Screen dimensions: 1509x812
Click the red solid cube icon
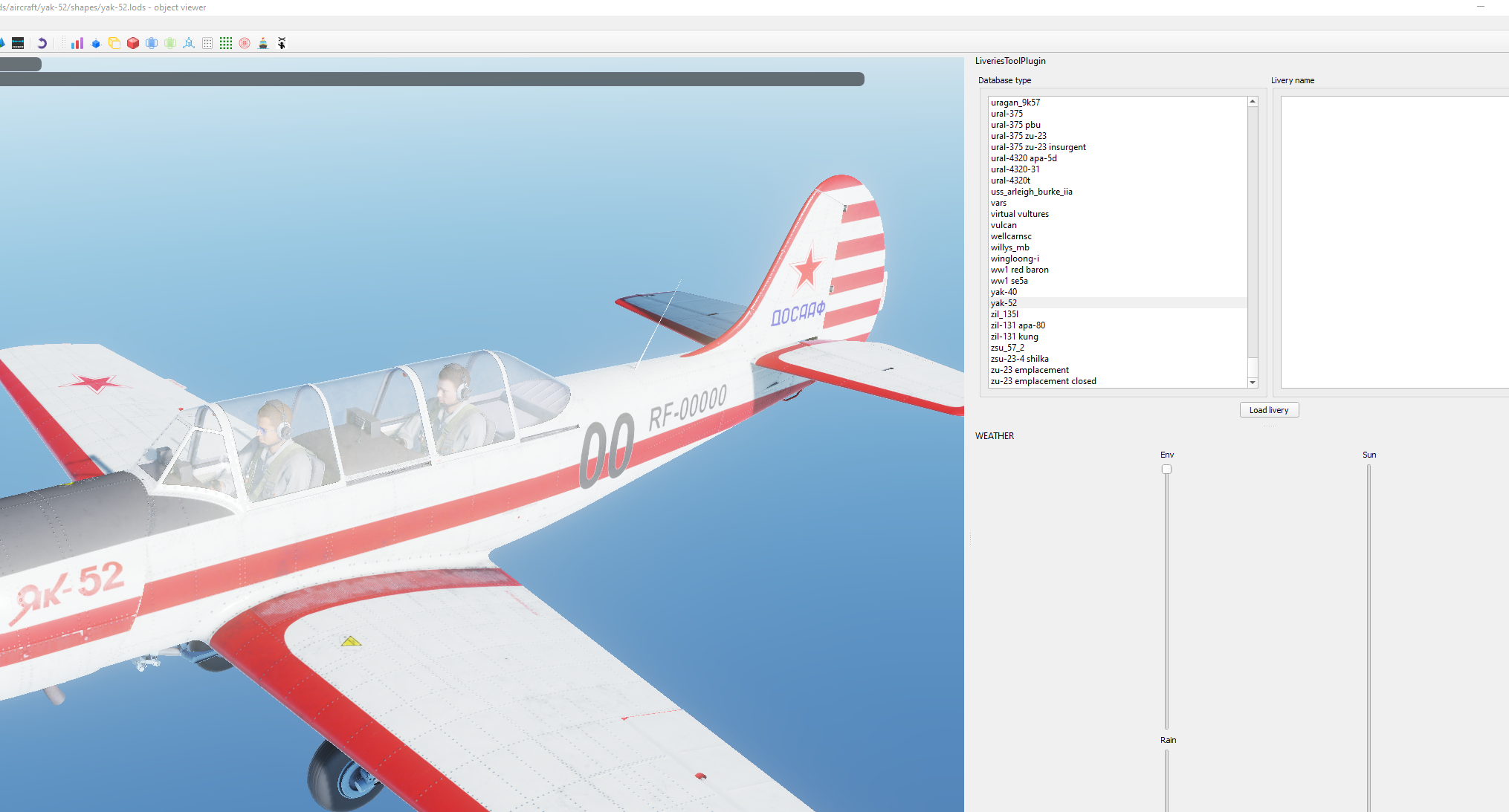click(133, 43)
